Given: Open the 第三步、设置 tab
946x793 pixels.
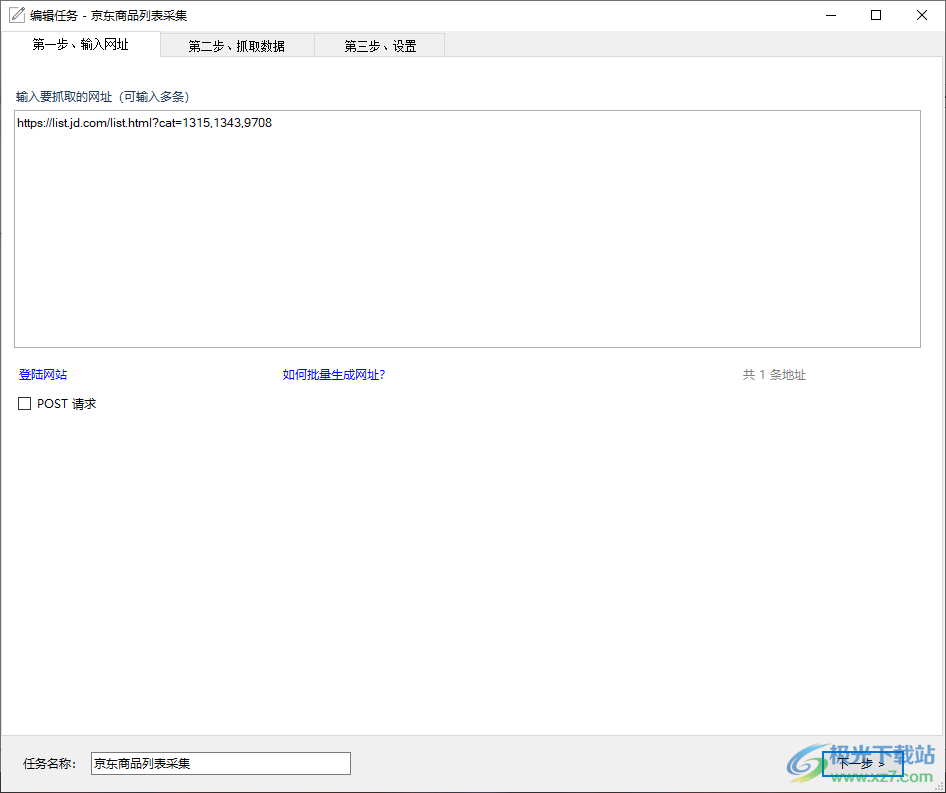Looking at the screenshot, I should (x=380, y=46).
